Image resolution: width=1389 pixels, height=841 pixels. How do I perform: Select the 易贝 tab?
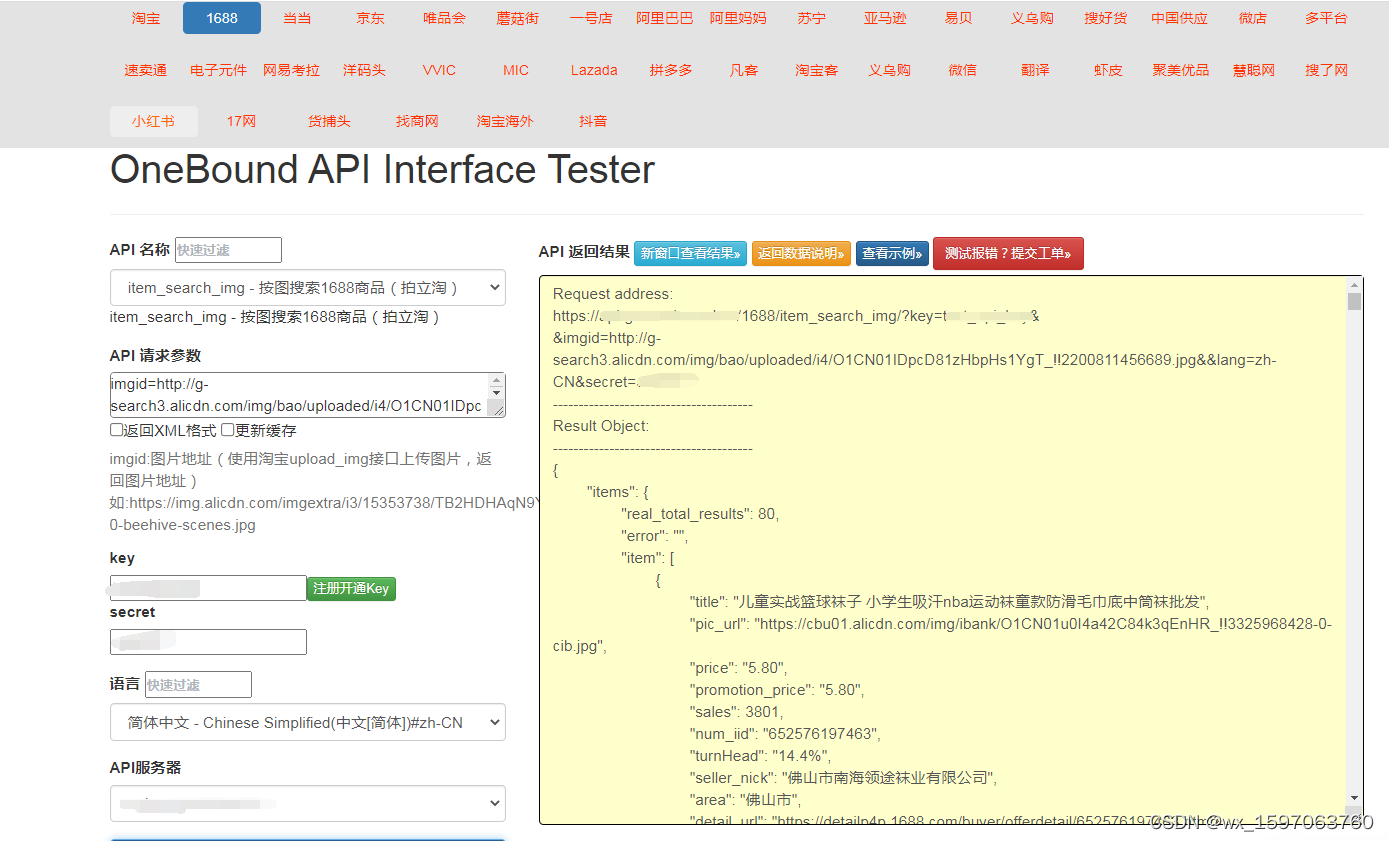959,18
